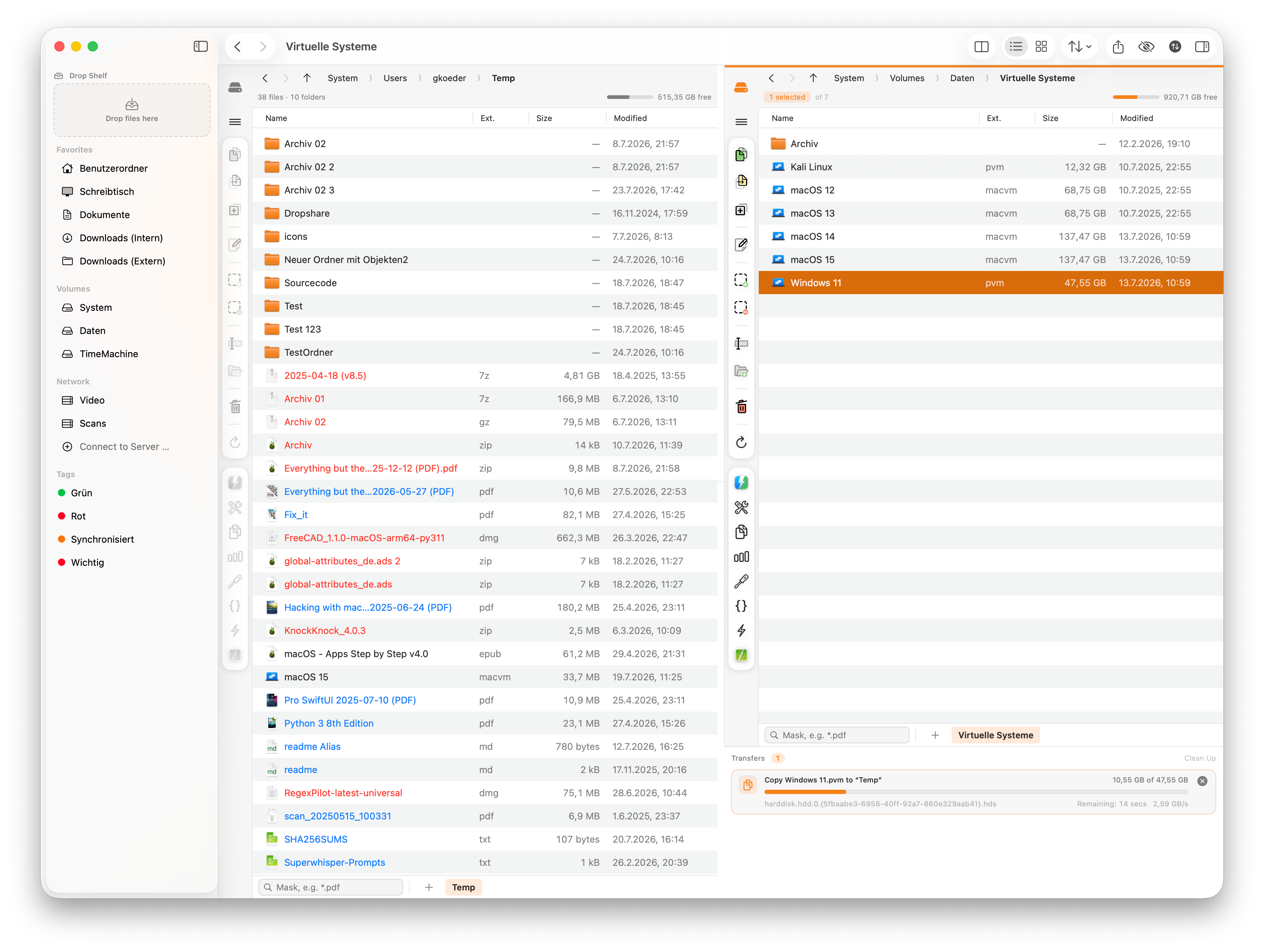
Task: Cancel the Windows 11.pvm copy transfer
Action: coord(1202,781)
